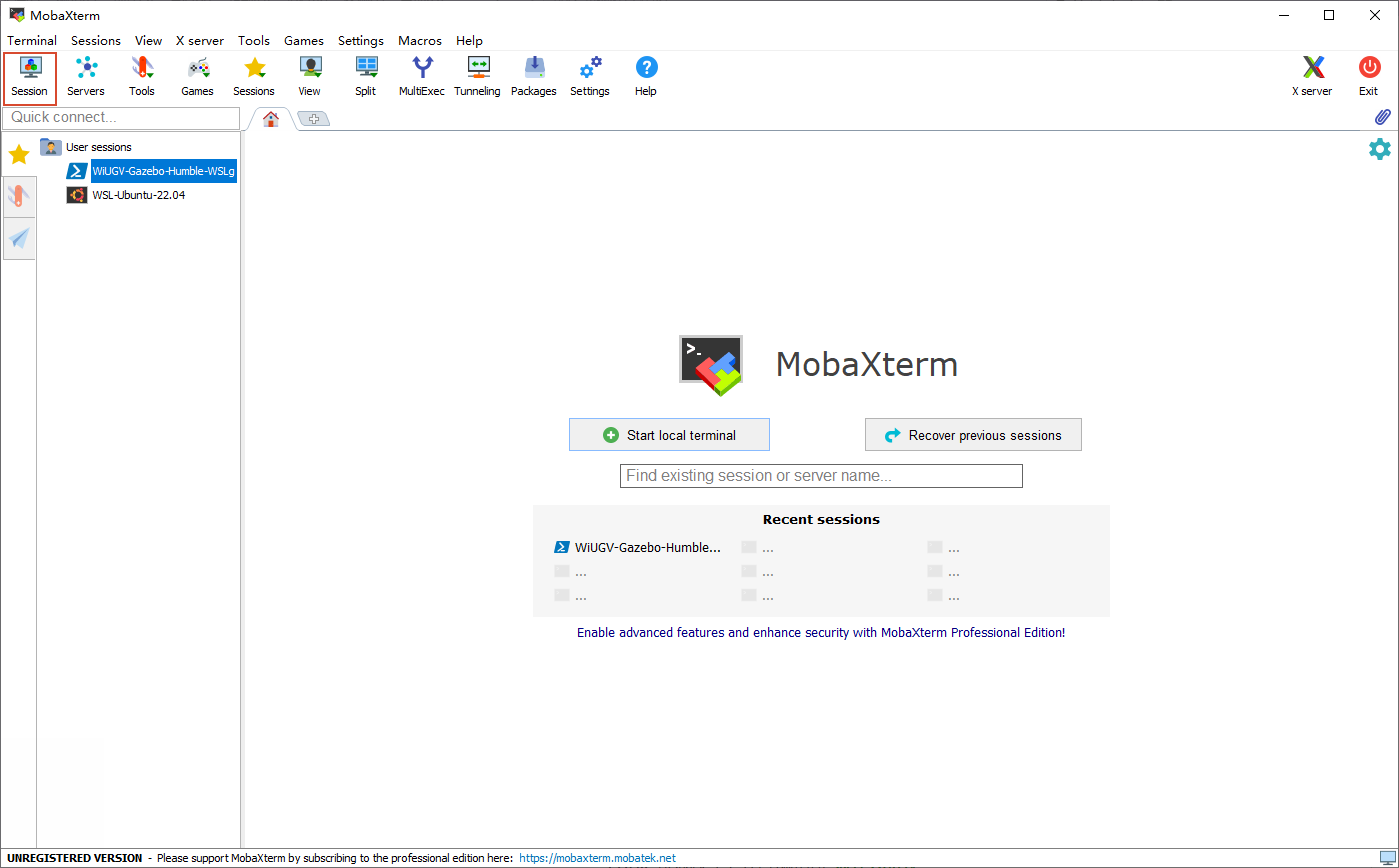Click UNREGISTERED VERSION status text
Image resolution: width=1399 pixels, height=868 pixels.
coord(75,858)
